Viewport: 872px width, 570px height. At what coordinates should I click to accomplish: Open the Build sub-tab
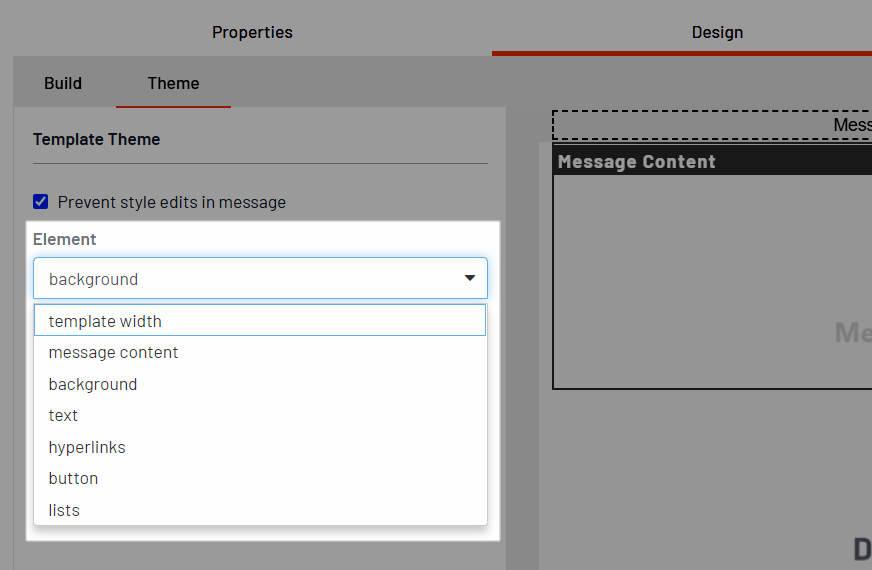[x=63, y=83]
